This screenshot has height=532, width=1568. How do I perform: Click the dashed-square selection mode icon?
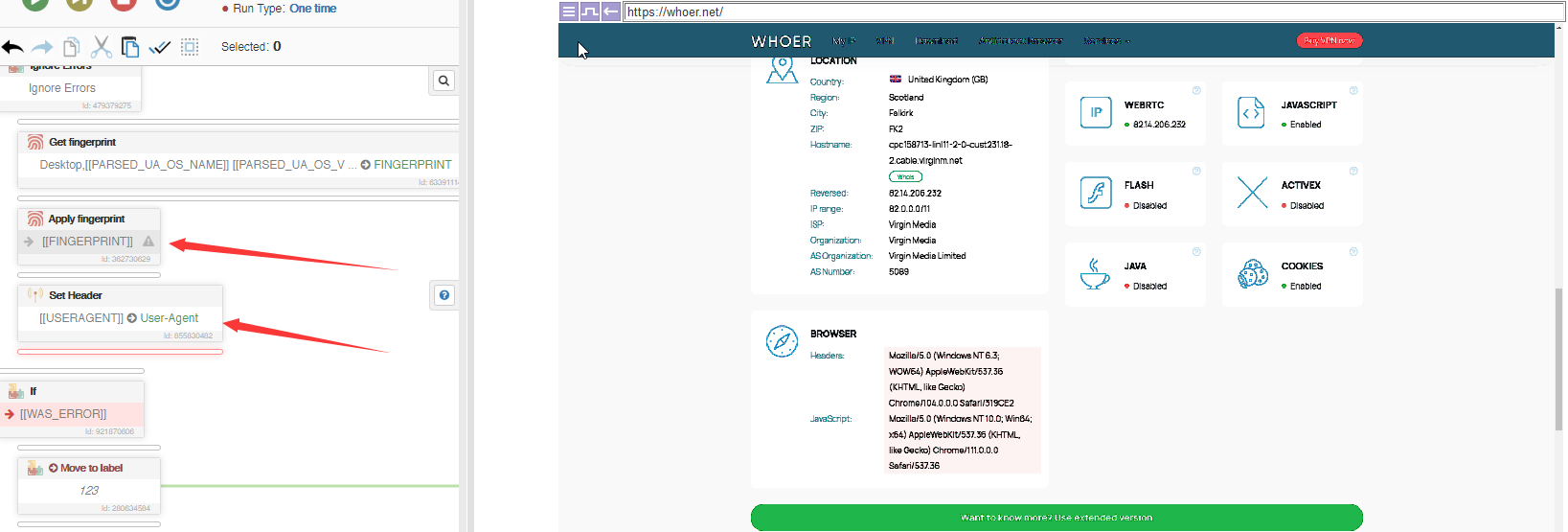190,47
